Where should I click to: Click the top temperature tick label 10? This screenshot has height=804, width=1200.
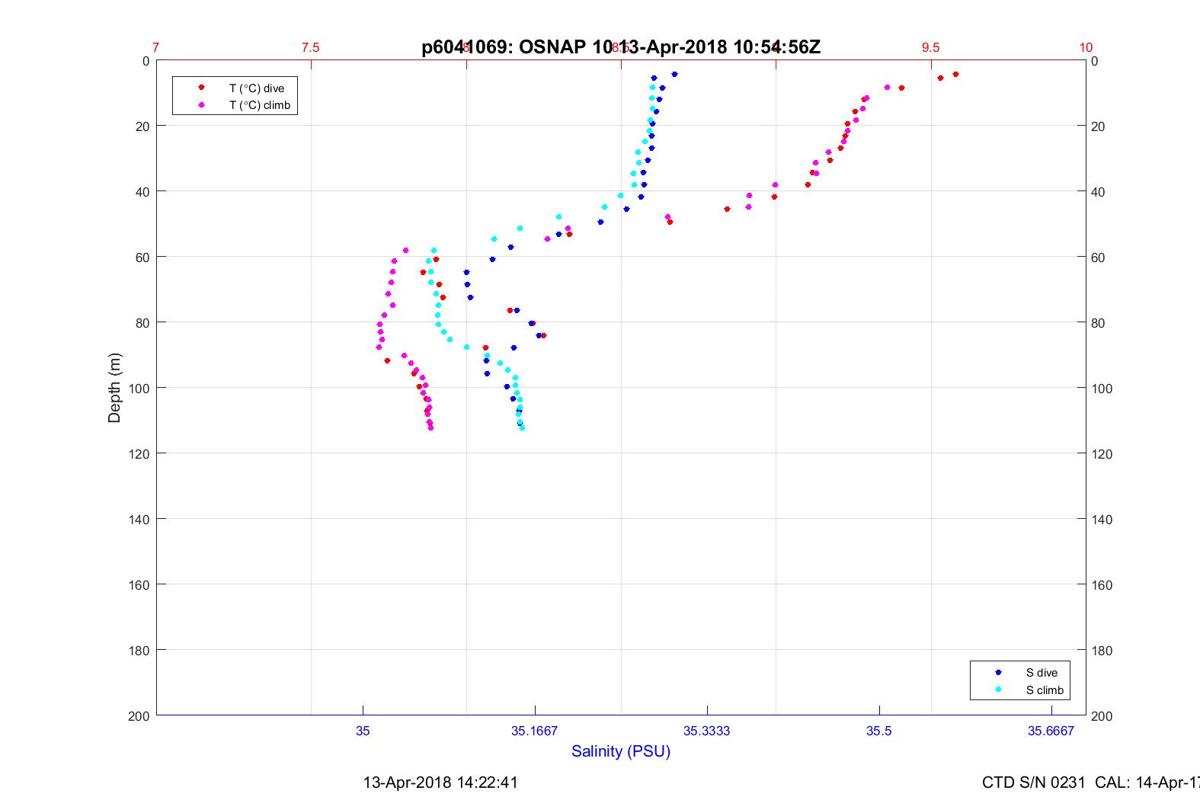(1086, 47)
